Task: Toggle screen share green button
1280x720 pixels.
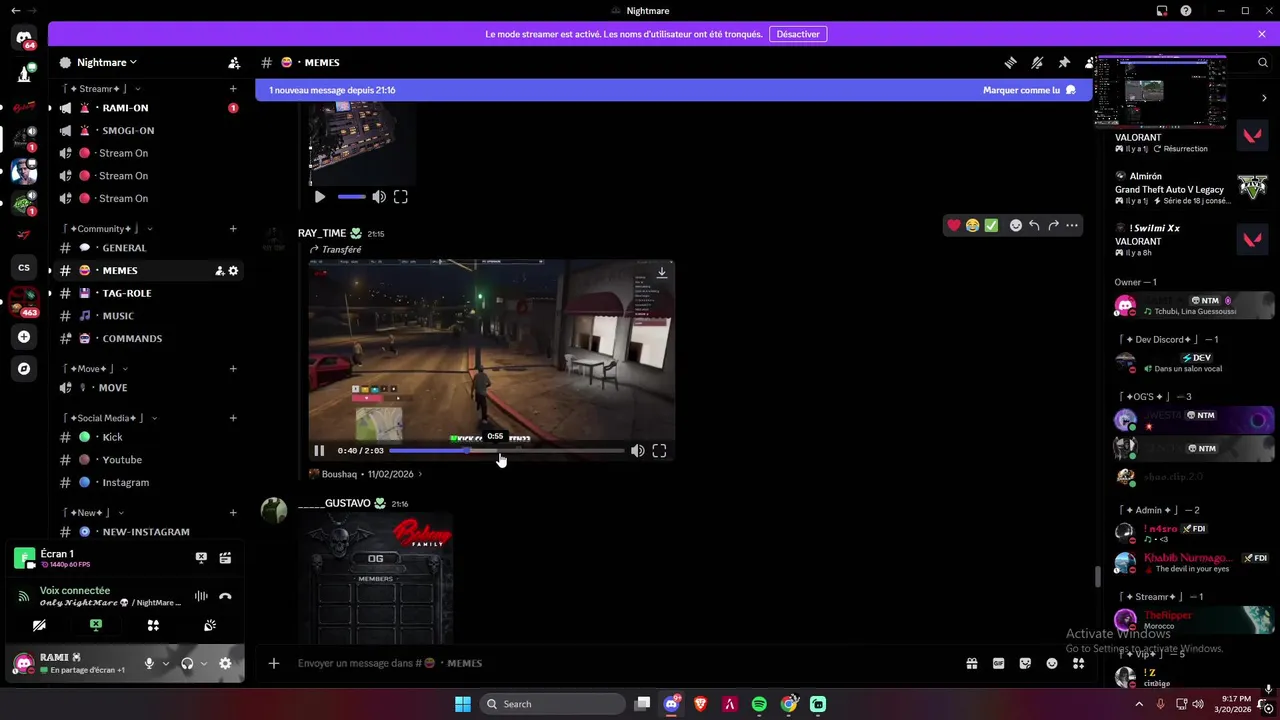Action: click(x=96, y=625)
